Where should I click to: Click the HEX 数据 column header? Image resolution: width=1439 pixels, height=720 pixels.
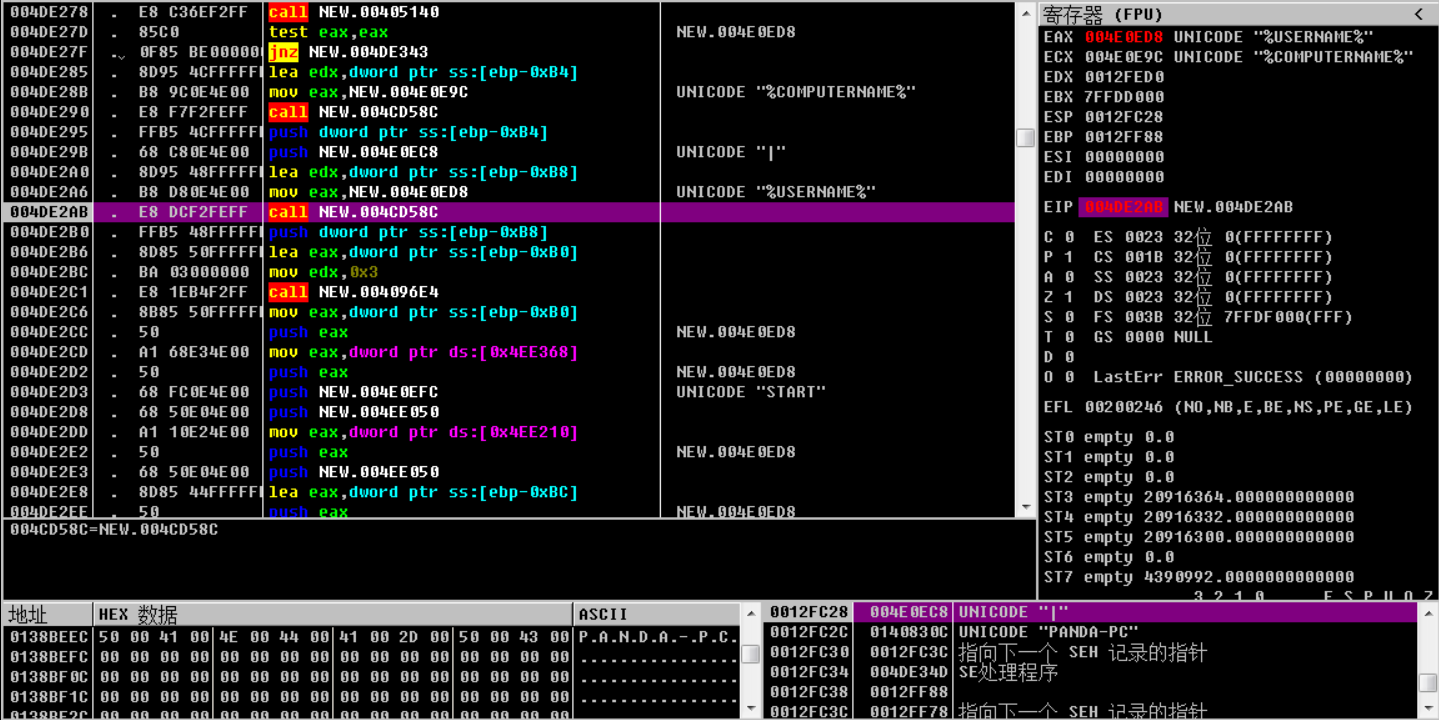point(334,614)
